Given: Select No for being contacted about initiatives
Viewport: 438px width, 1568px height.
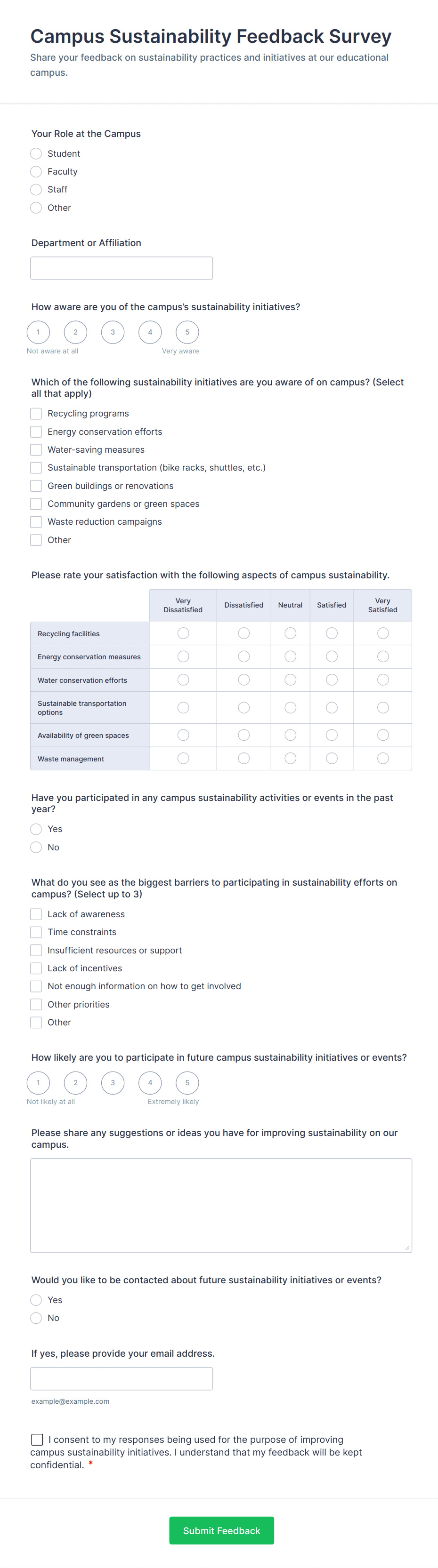Looking at the screenshot, I should tap(37, 1318).
